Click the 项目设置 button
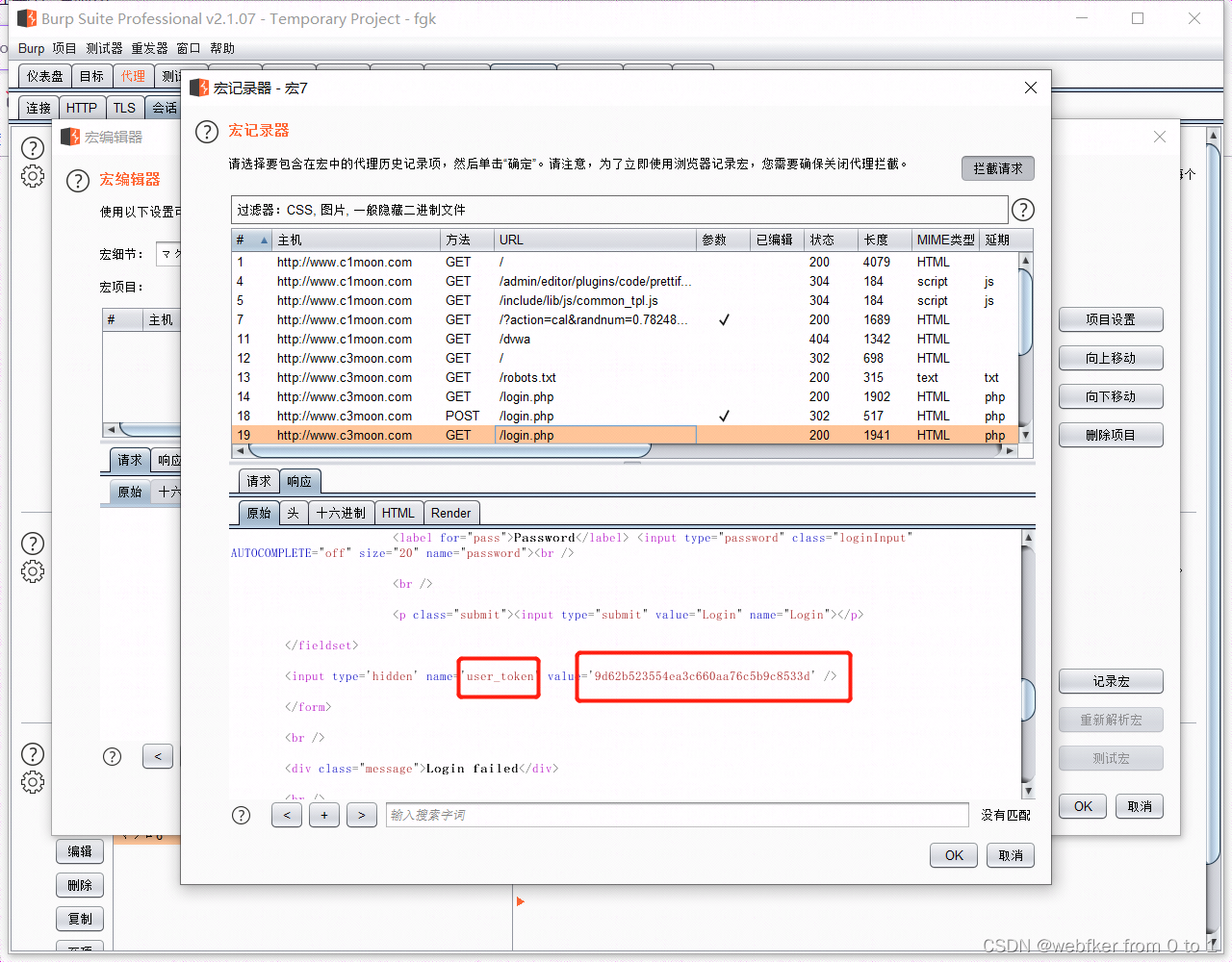The width and height of the screenshot is (1232, 962). [x=1111, y=319]
